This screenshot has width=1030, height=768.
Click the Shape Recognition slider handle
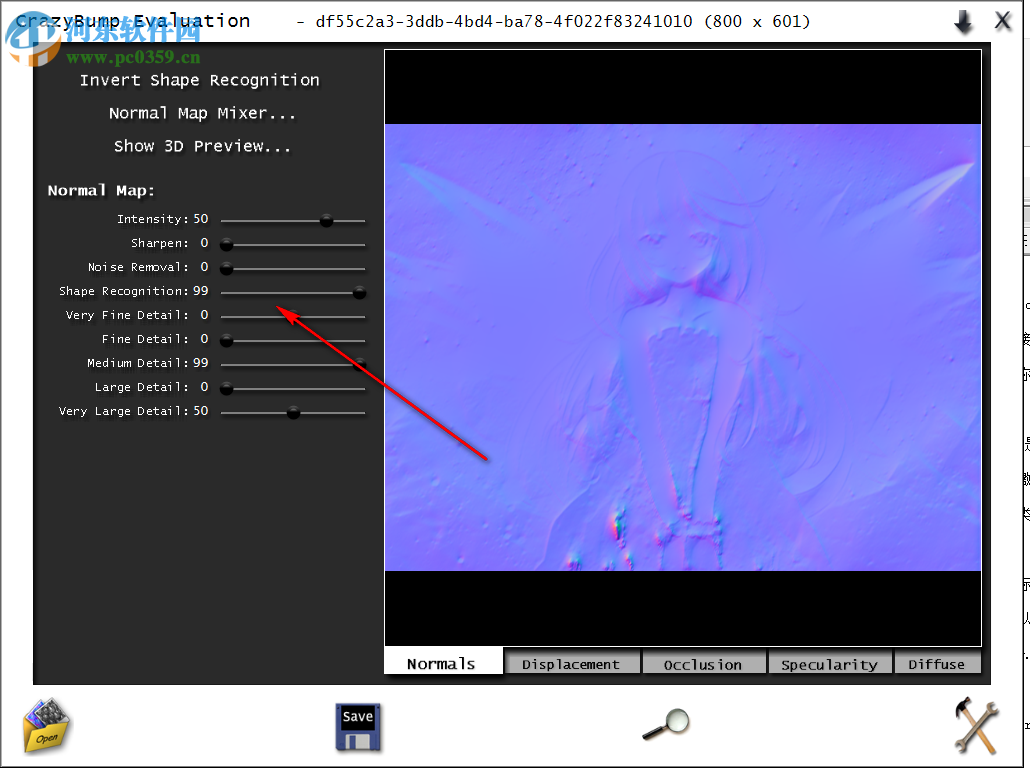(x=359, y=292)
